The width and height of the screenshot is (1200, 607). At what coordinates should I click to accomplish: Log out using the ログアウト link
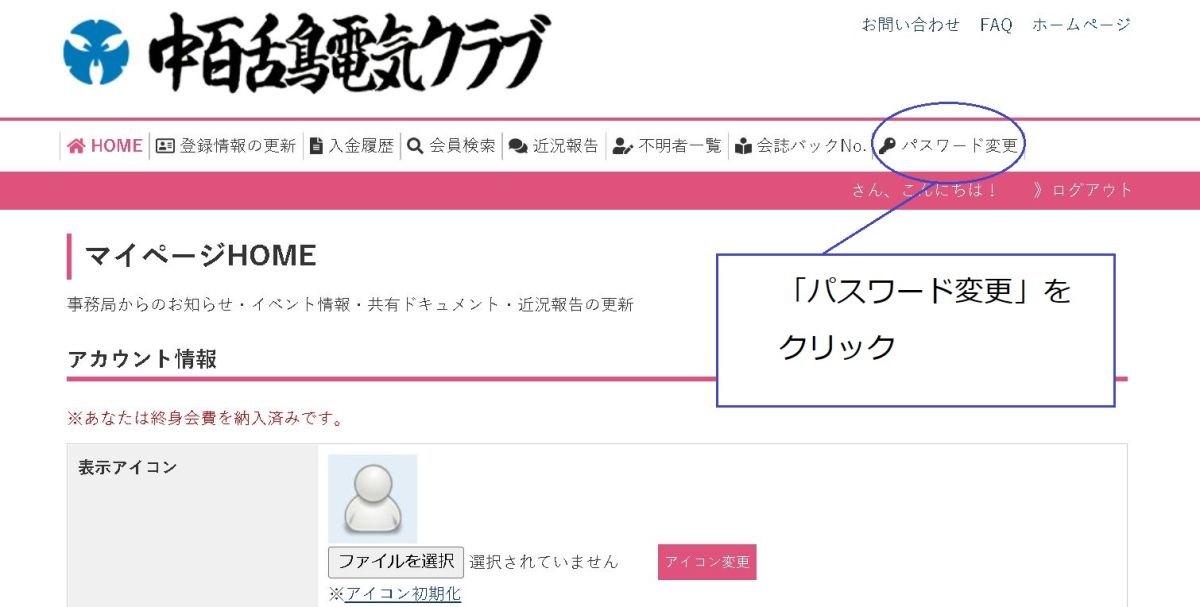[x=1092, y=190]
